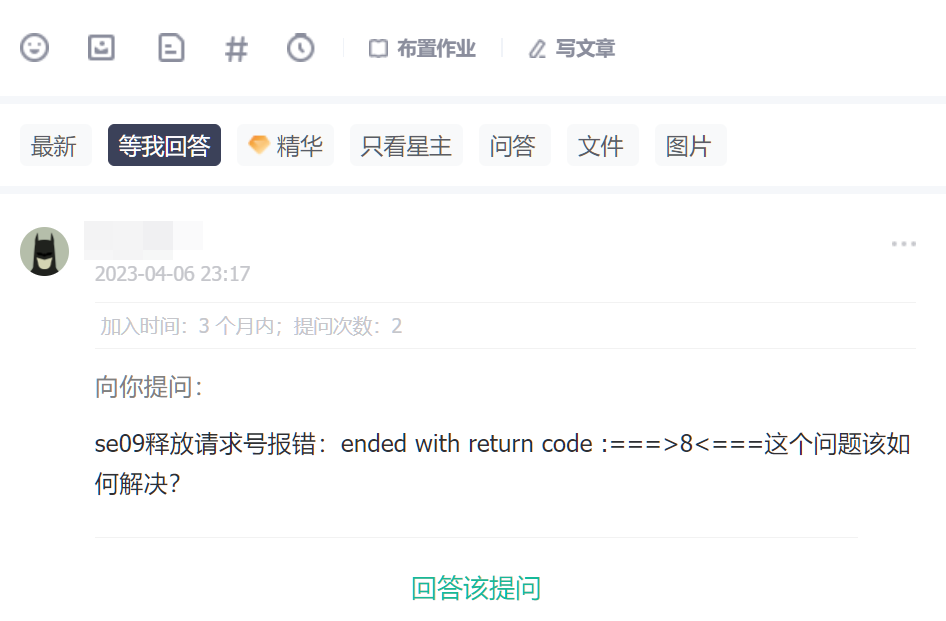Screen dimensions: 946x621
Task: Click the post timestamp 2023-04-06 23:17
Action: (x=172, y=274)
